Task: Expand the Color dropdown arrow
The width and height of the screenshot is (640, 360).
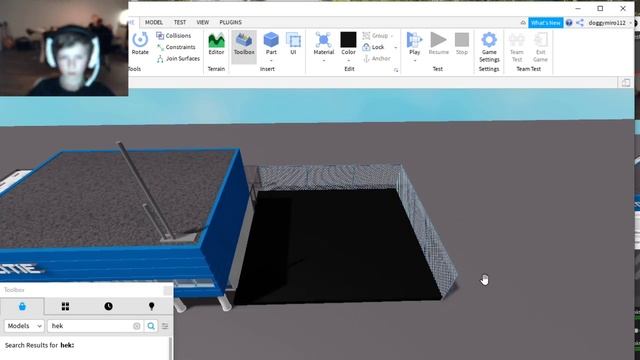Action: [348, 61]
